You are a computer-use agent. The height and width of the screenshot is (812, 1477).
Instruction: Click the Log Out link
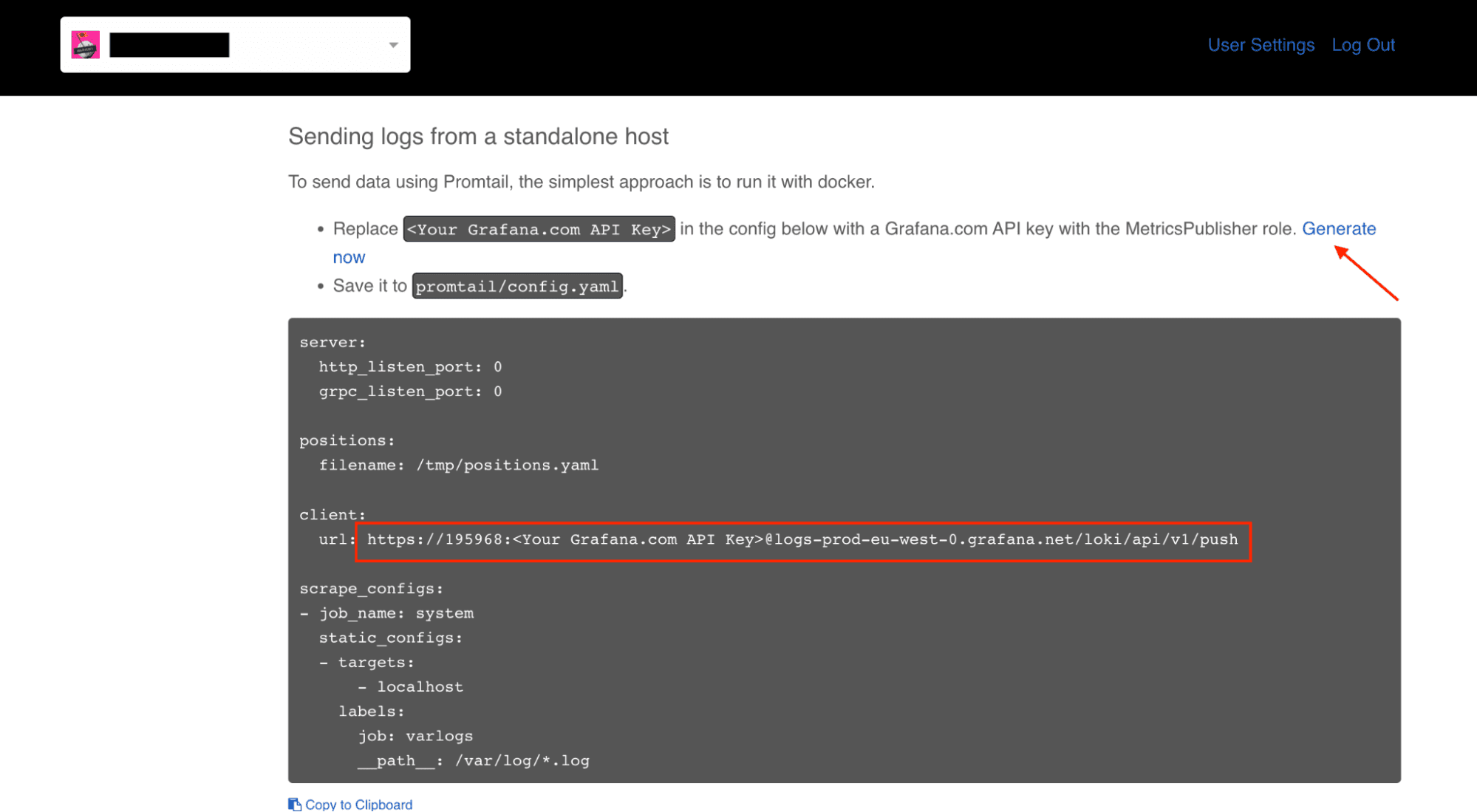(x=1362, y=45)
